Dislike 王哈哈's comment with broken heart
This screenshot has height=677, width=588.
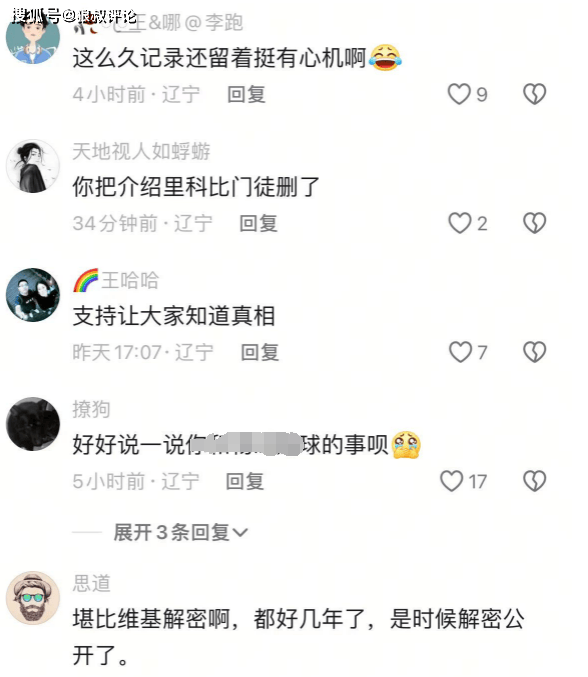pyautogui.click(x=534, y=352)
